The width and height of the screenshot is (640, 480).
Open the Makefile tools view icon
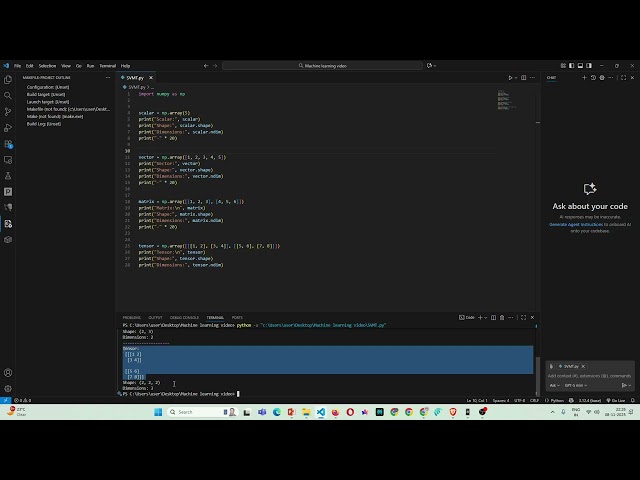(x=8, y=224)
